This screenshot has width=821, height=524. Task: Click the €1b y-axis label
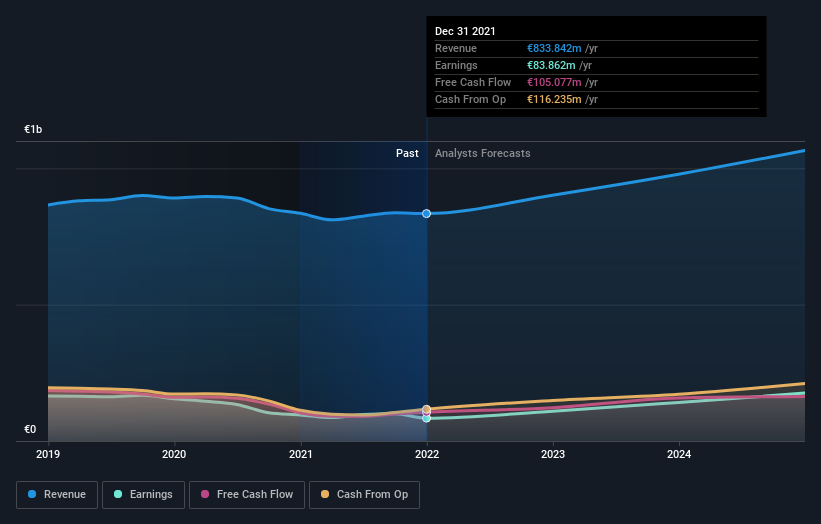33,129
